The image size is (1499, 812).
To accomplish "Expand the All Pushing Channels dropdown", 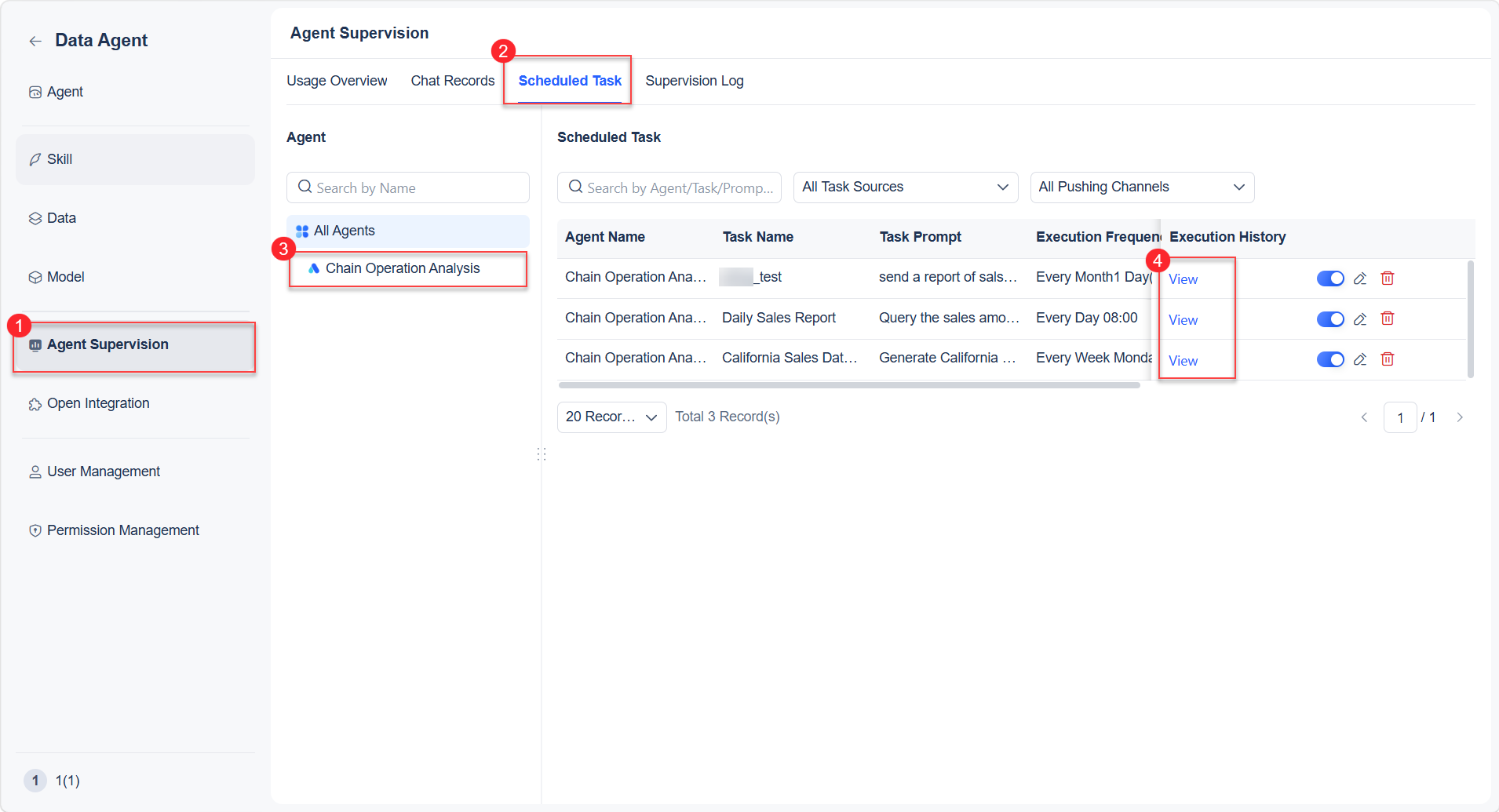I will click(1142, 188).
